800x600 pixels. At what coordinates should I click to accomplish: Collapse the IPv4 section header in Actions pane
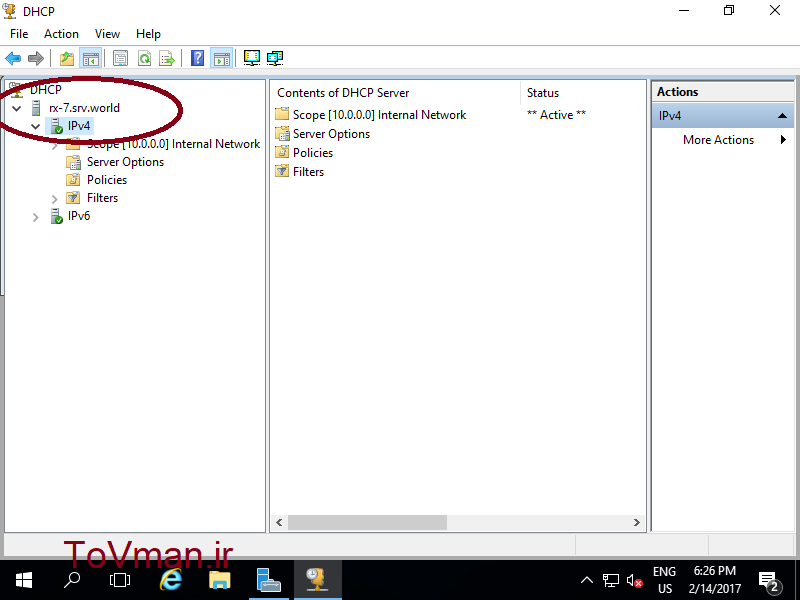pos(784,116)
